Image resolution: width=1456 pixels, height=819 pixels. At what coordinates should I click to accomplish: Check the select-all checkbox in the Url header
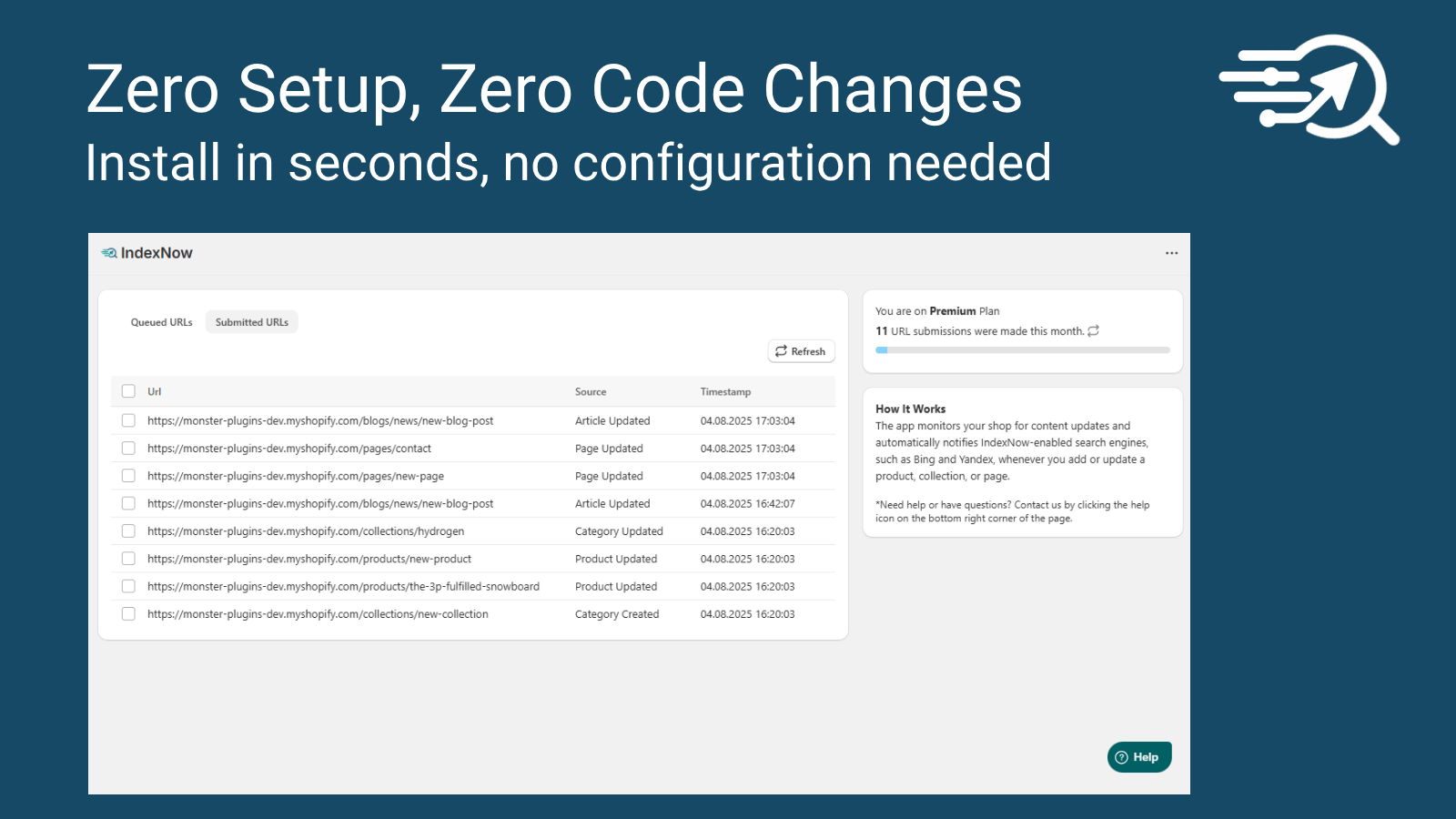(x=128, y=390)
